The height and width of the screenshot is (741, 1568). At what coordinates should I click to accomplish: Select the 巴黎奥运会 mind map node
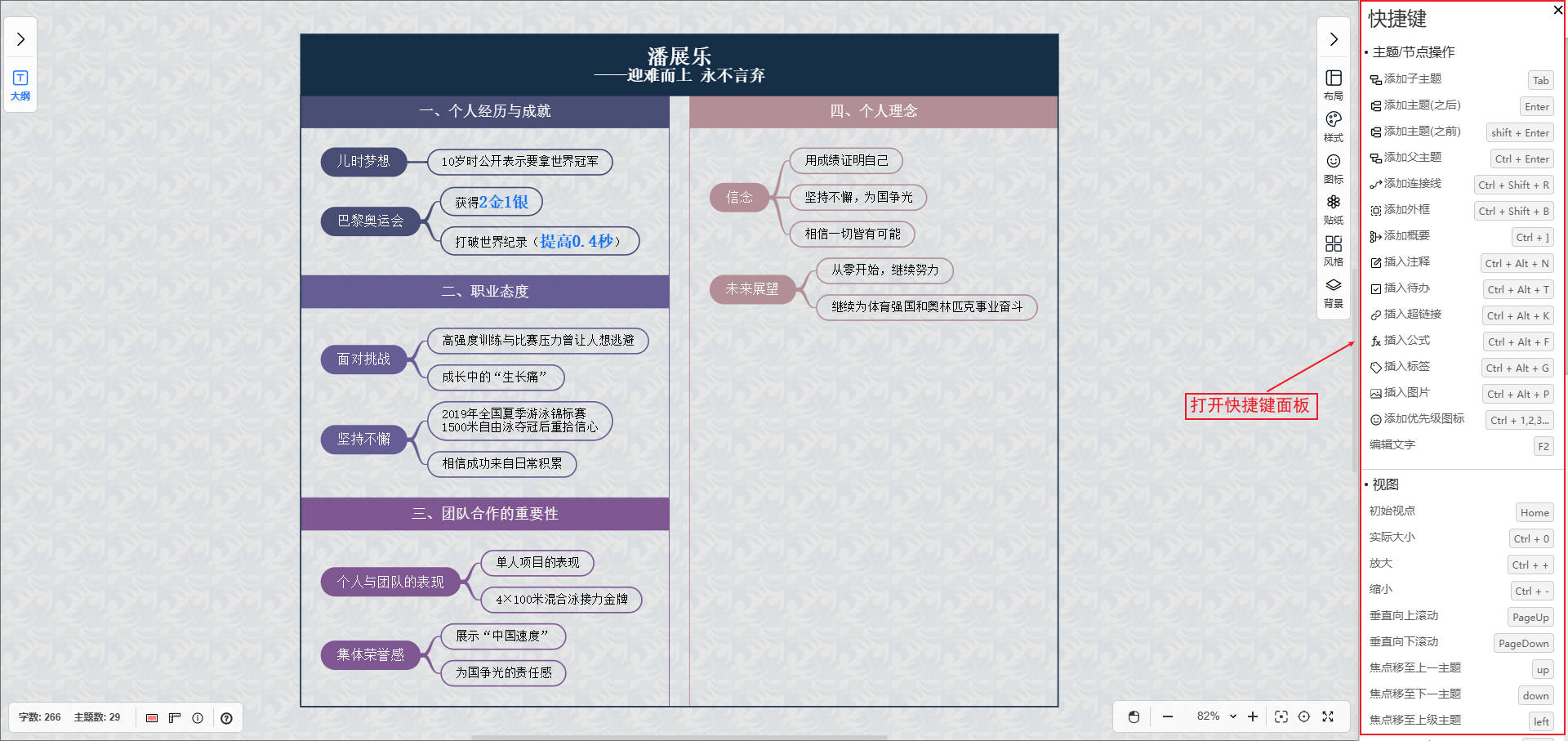[370, 221]
